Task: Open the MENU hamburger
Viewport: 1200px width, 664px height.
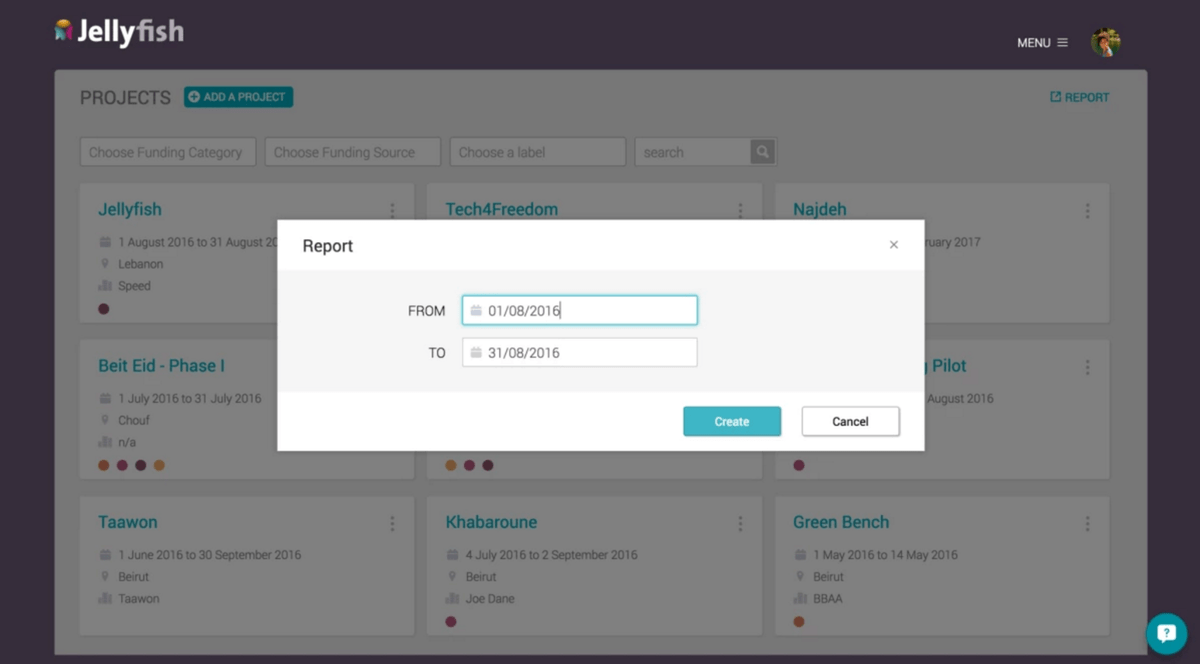Action: (1042, 43)
